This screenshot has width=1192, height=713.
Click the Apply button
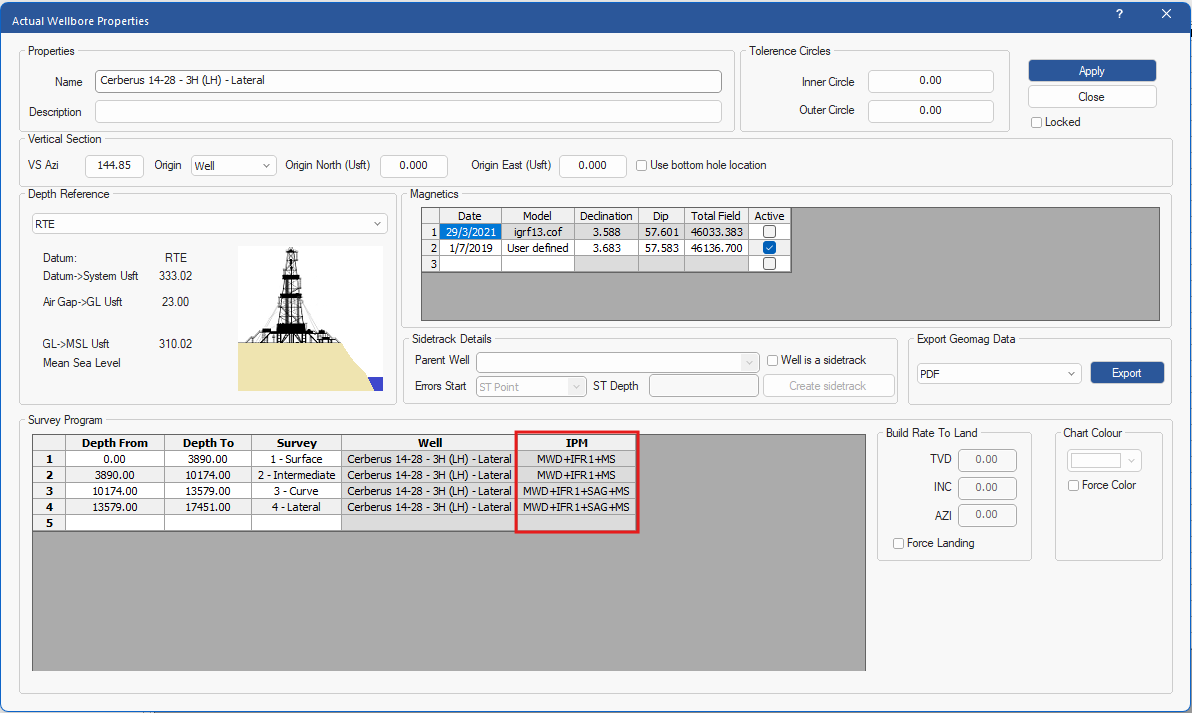1091,71
